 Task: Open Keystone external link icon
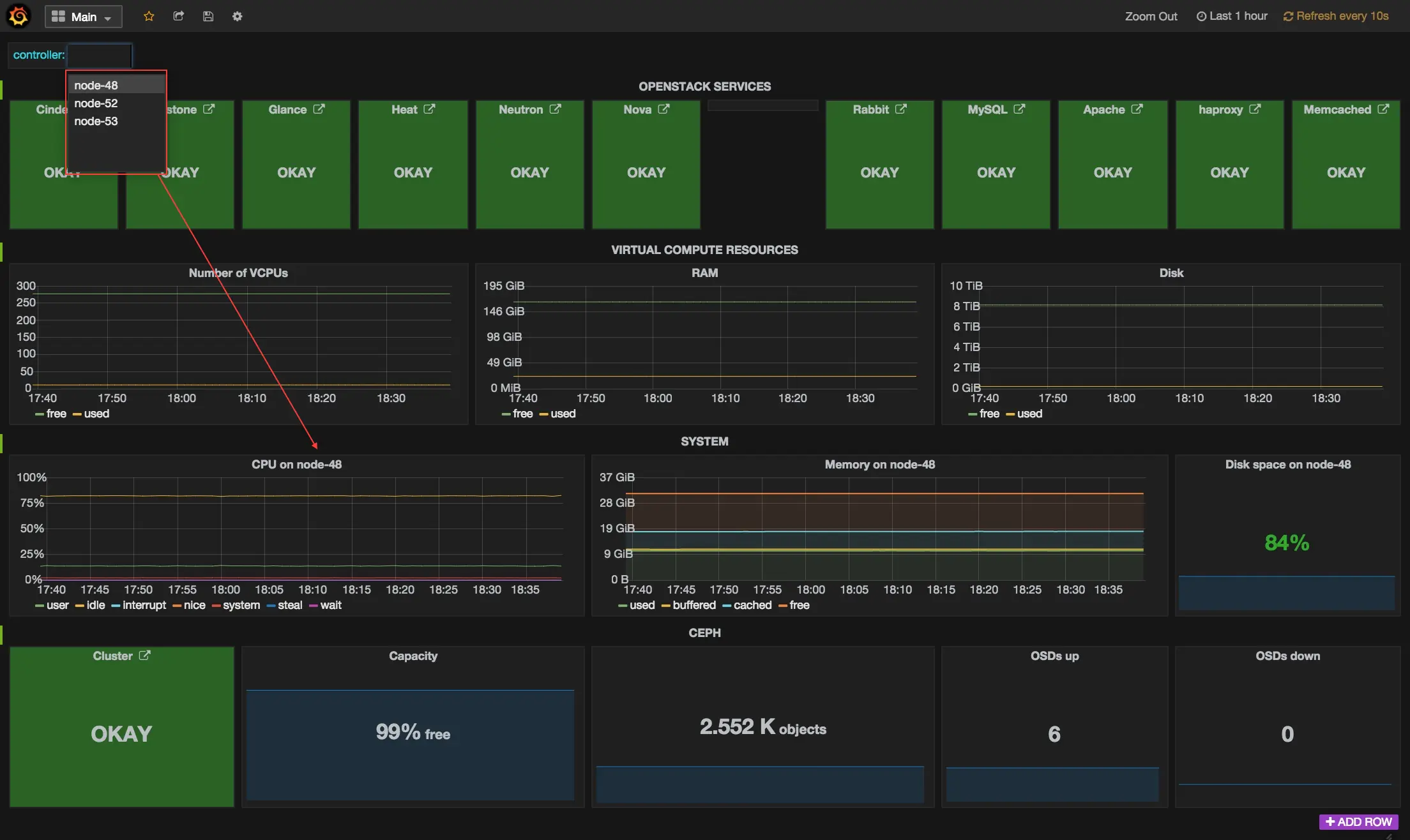pyautogui.click(x=209, y=109)
